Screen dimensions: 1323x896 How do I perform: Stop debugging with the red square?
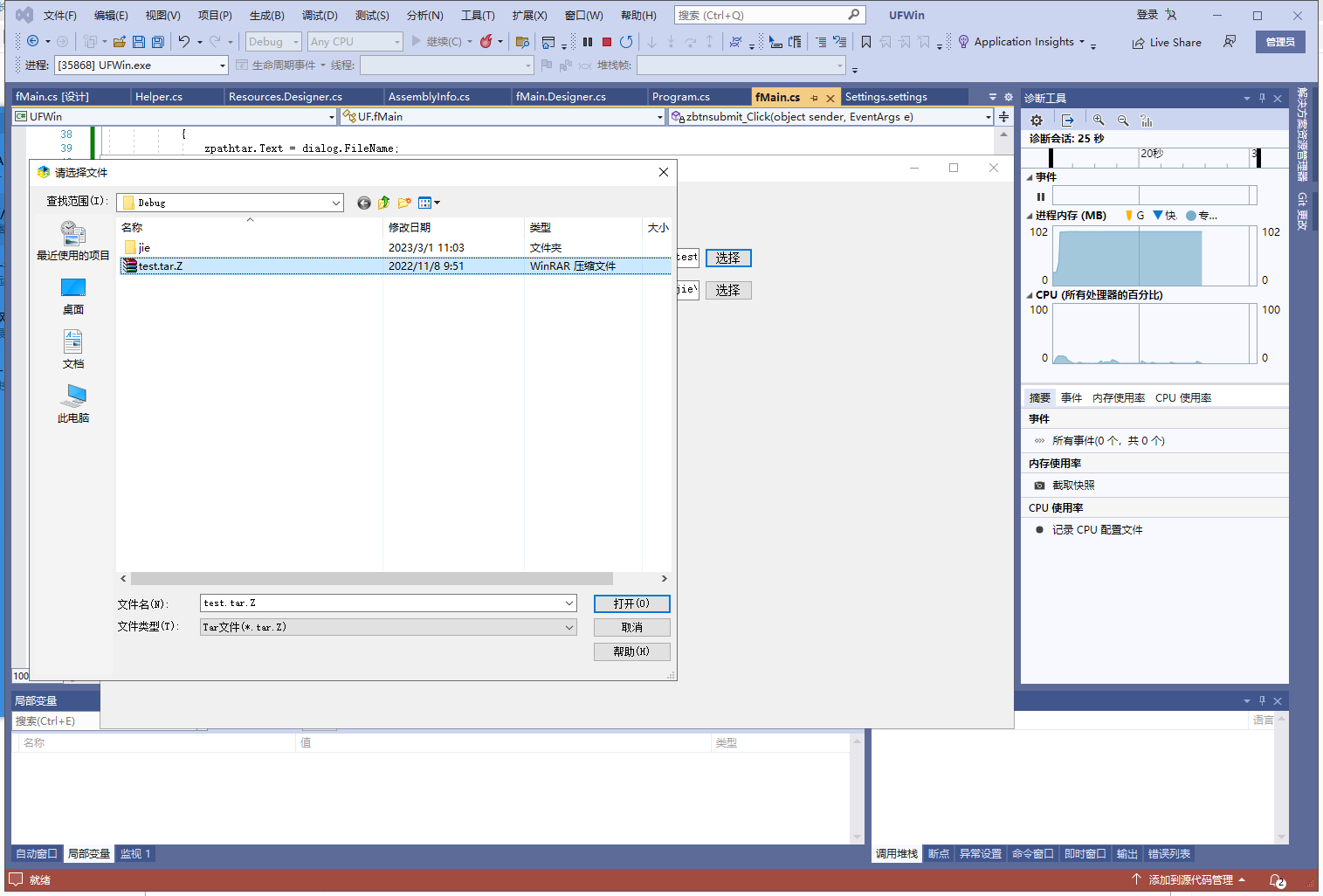click(x=607, y=41)
